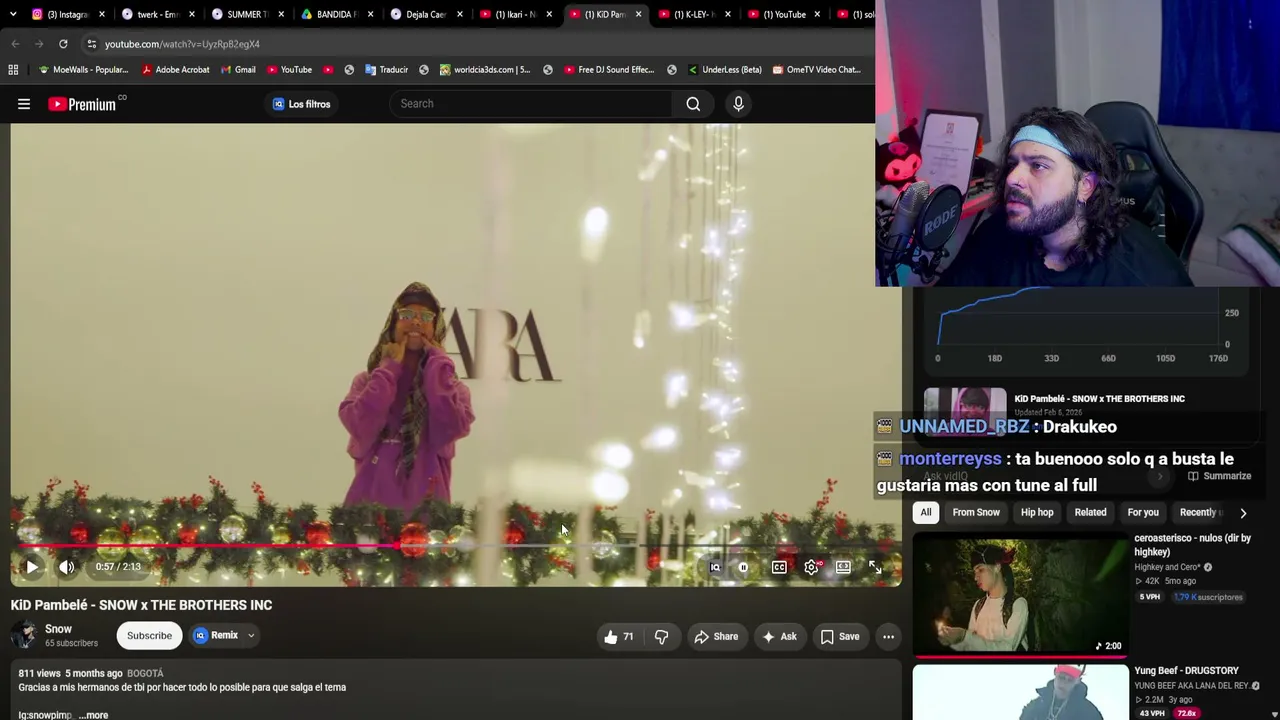This screenshot has height=720, width=1280.
Task: Open the Los filtros button
Action: (301, 104)
